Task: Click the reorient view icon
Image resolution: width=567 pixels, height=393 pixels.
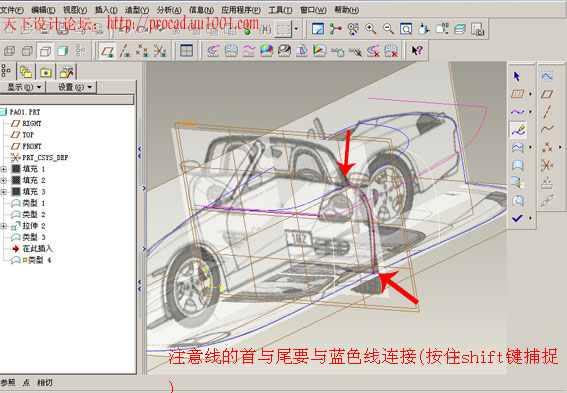Action: pos(424,29)
